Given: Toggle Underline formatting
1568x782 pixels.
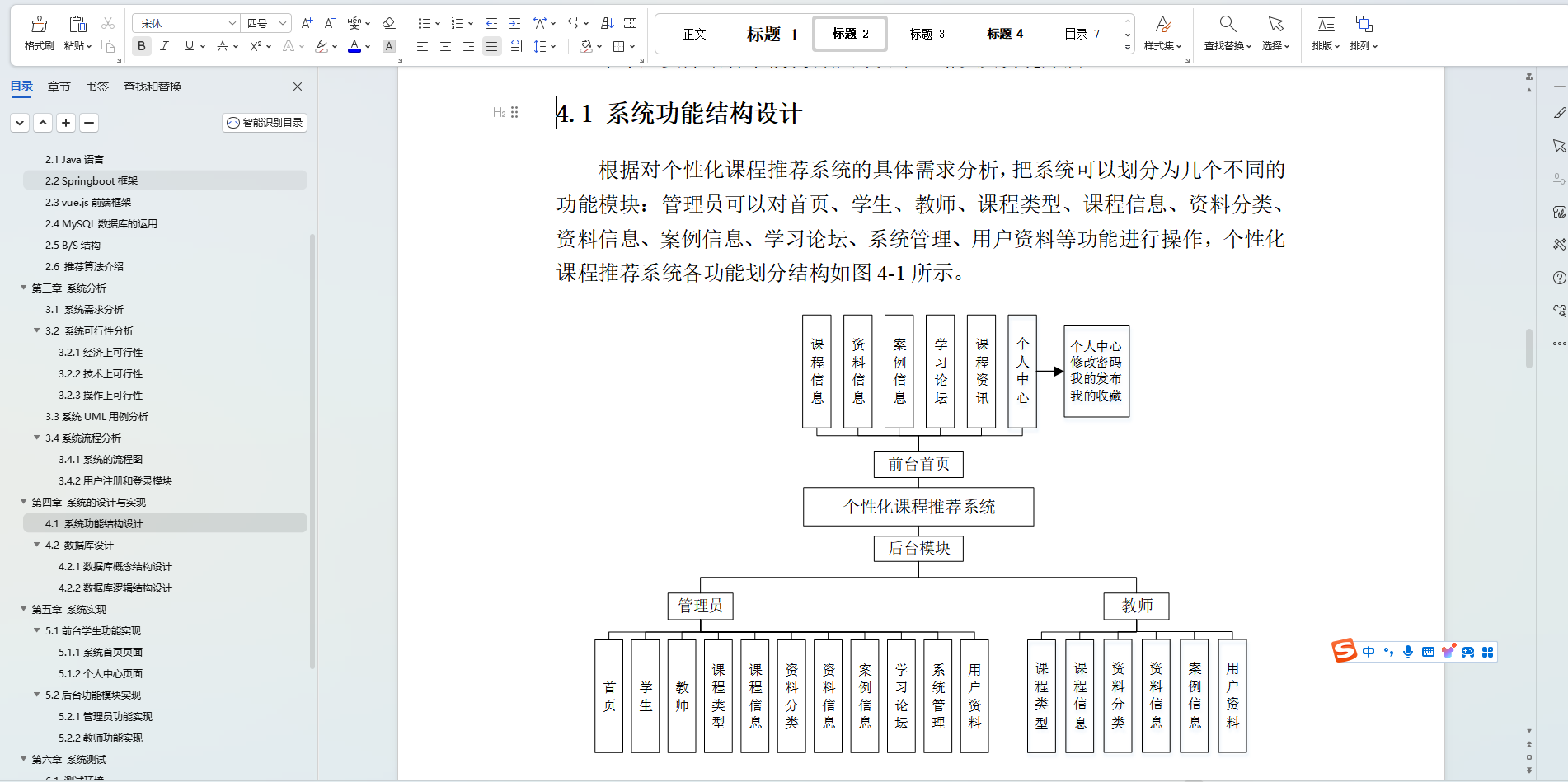Looking at the screenshot, I should pyautogui.click(x=190, y=46).
